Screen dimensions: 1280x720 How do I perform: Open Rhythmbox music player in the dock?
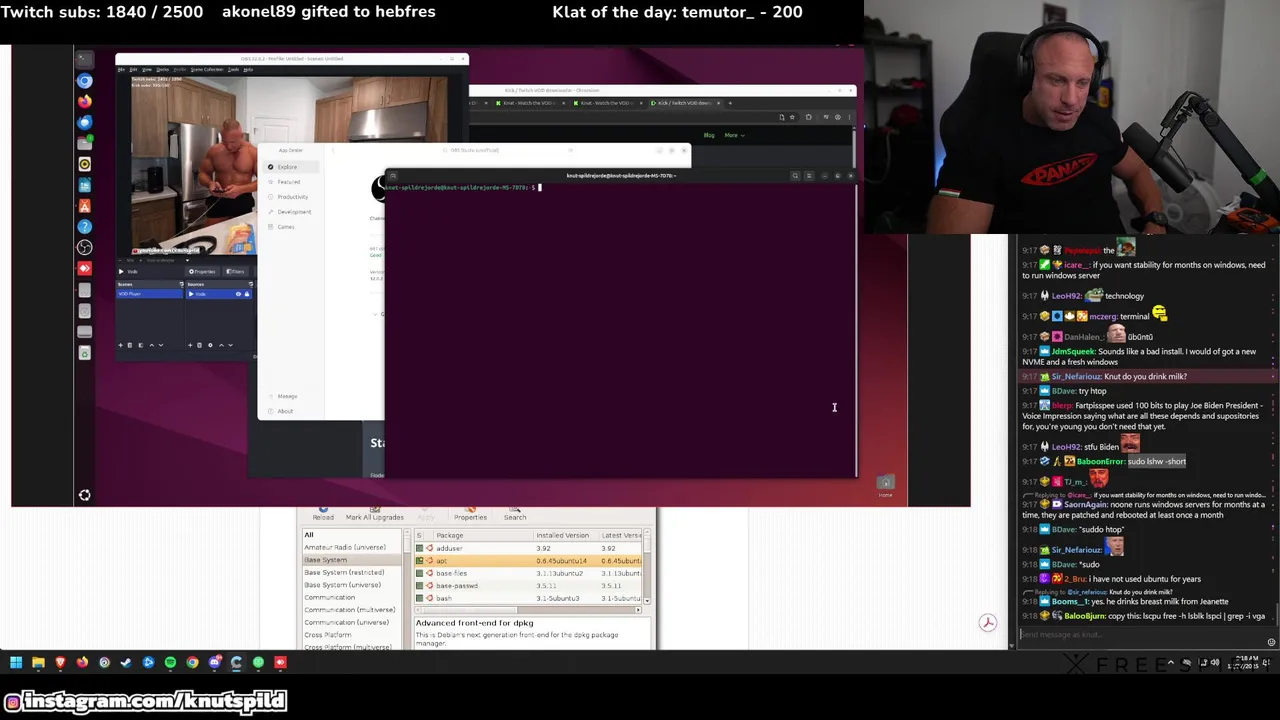pyautogui.click(x=85, y=164)
